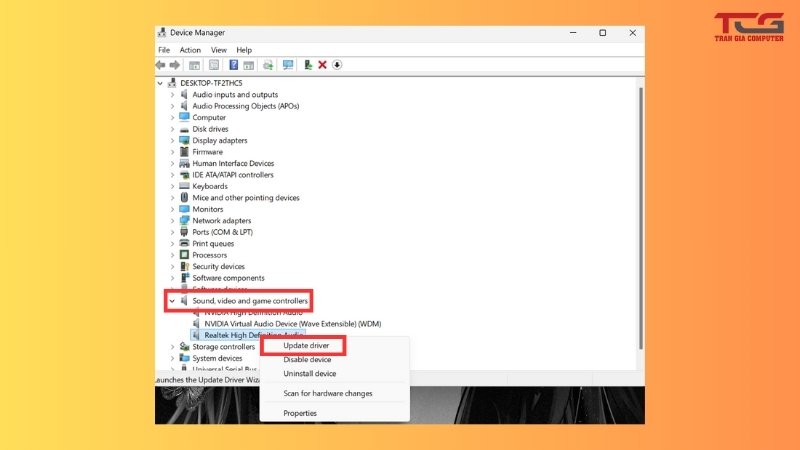Open the View menu
The image size is (800, 450).
click(x=218, y=50)
